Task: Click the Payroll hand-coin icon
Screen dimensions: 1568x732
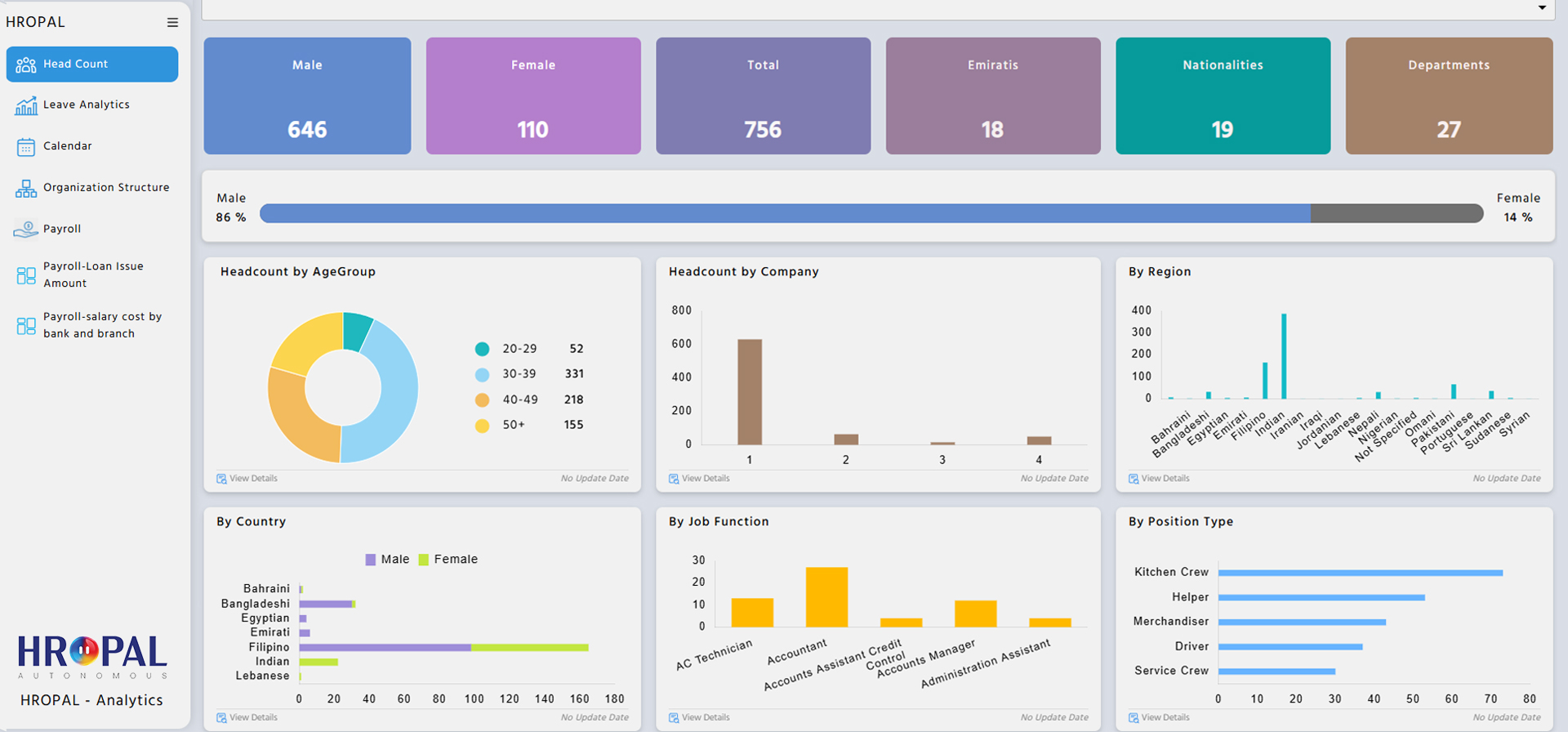Action: 26,230
